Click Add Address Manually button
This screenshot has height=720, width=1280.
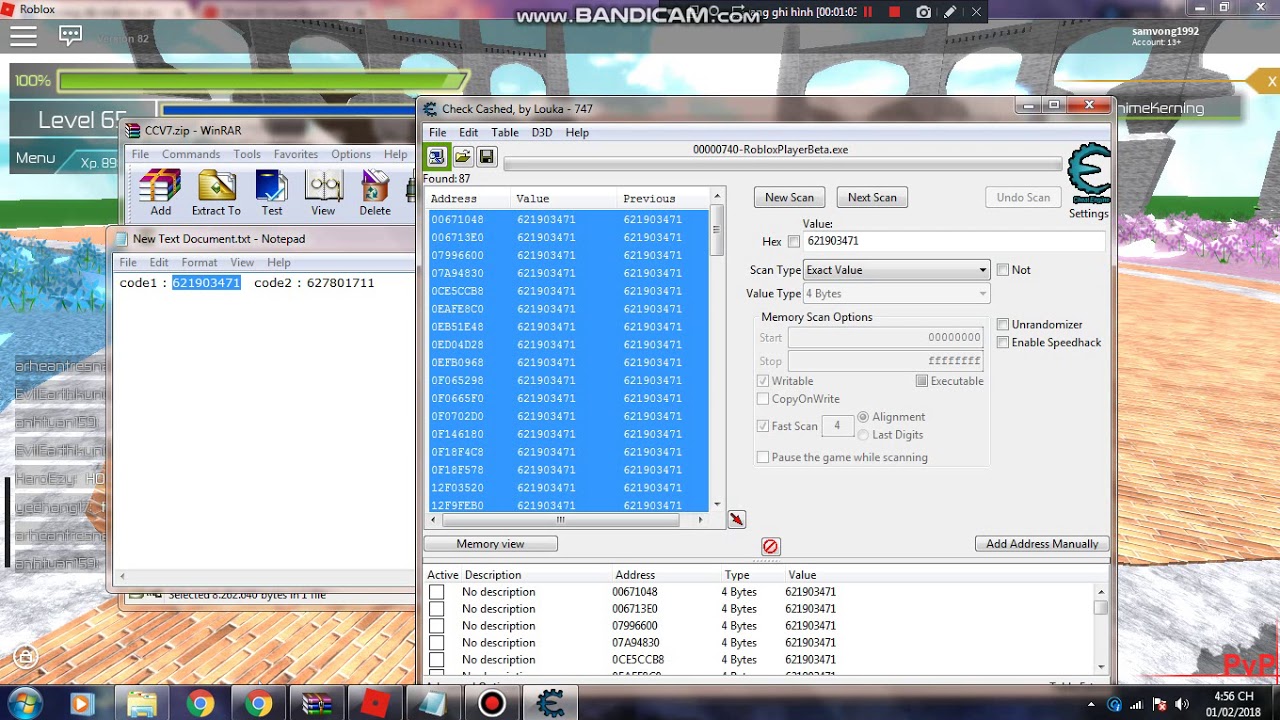point(1042,544)
